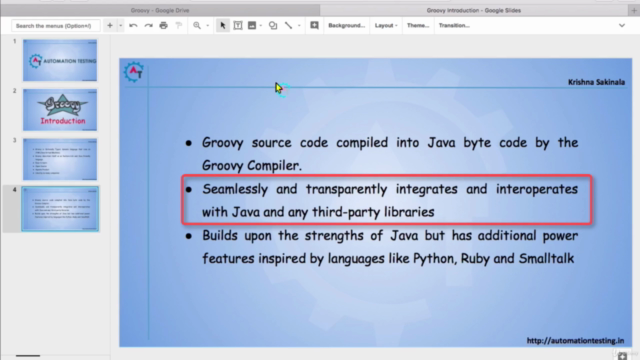The image size is (640, 360).
Task: Select slide 1 Automation Testing thumbnail
Action: [60, 60]
